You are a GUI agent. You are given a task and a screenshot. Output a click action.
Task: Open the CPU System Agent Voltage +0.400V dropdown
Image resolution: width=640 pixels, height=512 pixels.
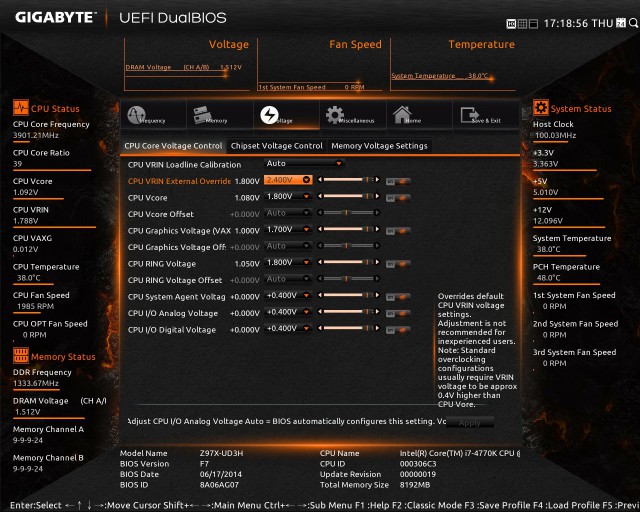[288, 295]
